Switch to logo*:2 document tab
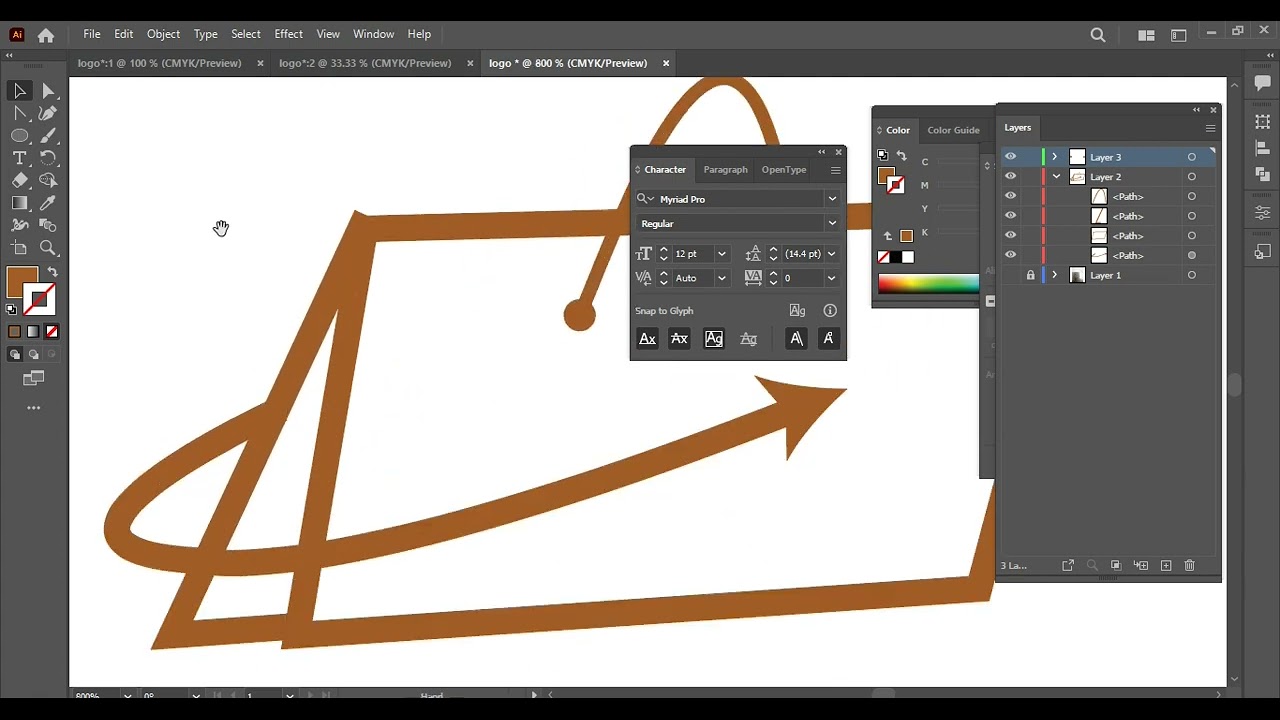The height and width of the screenshot is (720, 1280). [365, 63]
